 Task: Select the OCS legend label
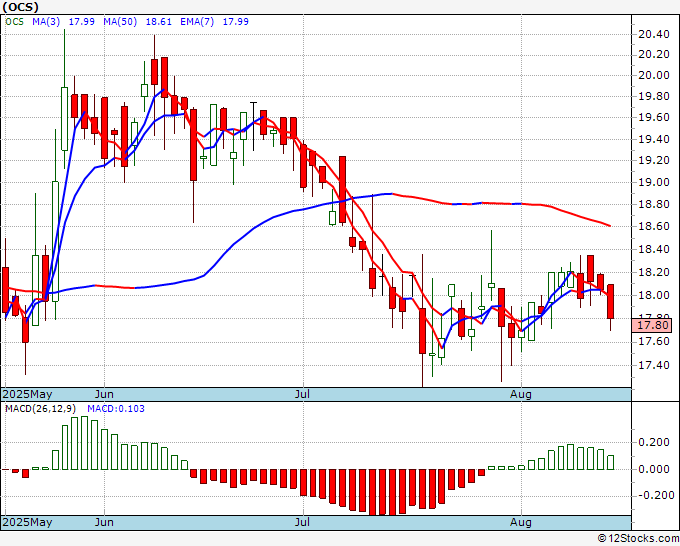point(15,22)
